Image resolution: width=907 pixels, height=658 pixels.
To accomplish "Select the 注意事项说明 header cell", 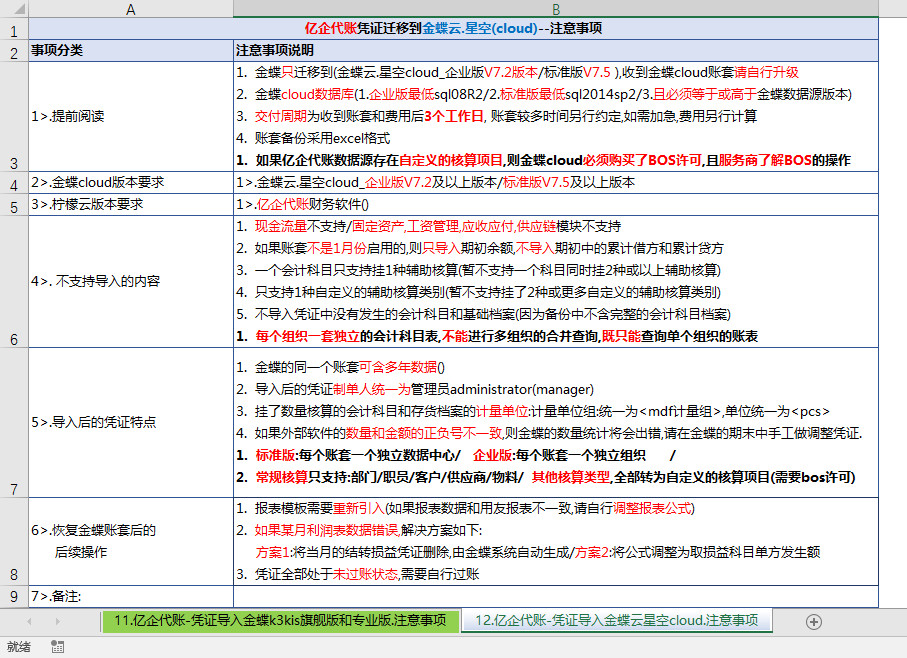I will tap(555, 50).
